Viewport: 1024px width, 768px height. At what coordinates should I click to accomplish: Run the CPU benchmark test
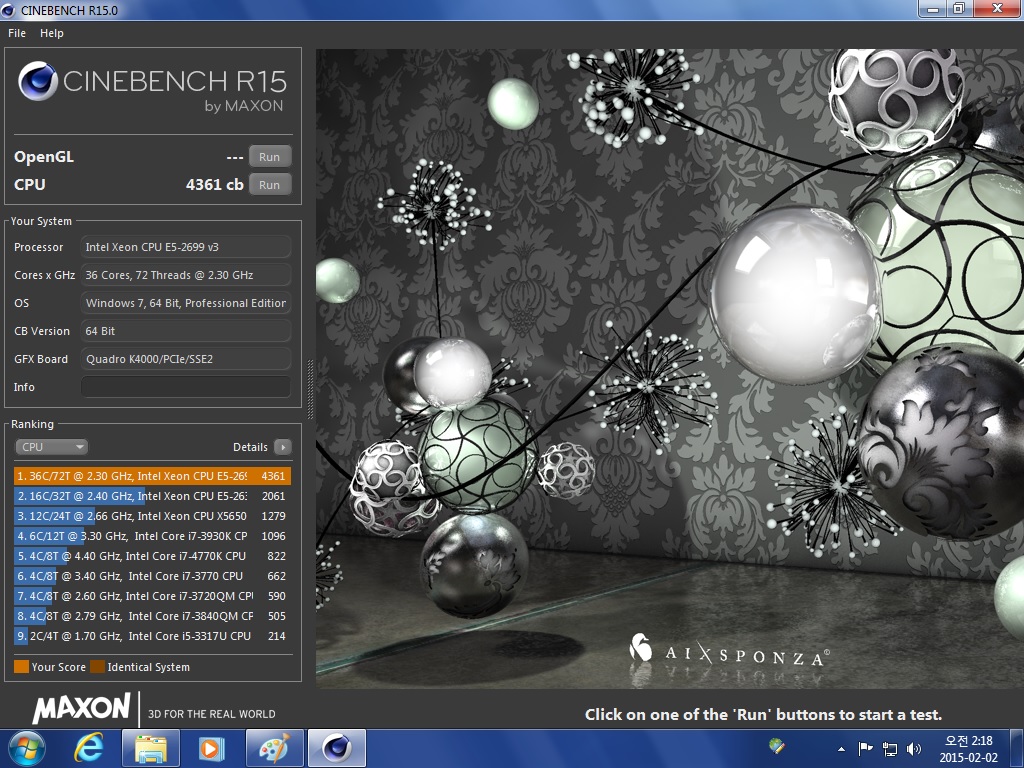(x=270, y=185)
